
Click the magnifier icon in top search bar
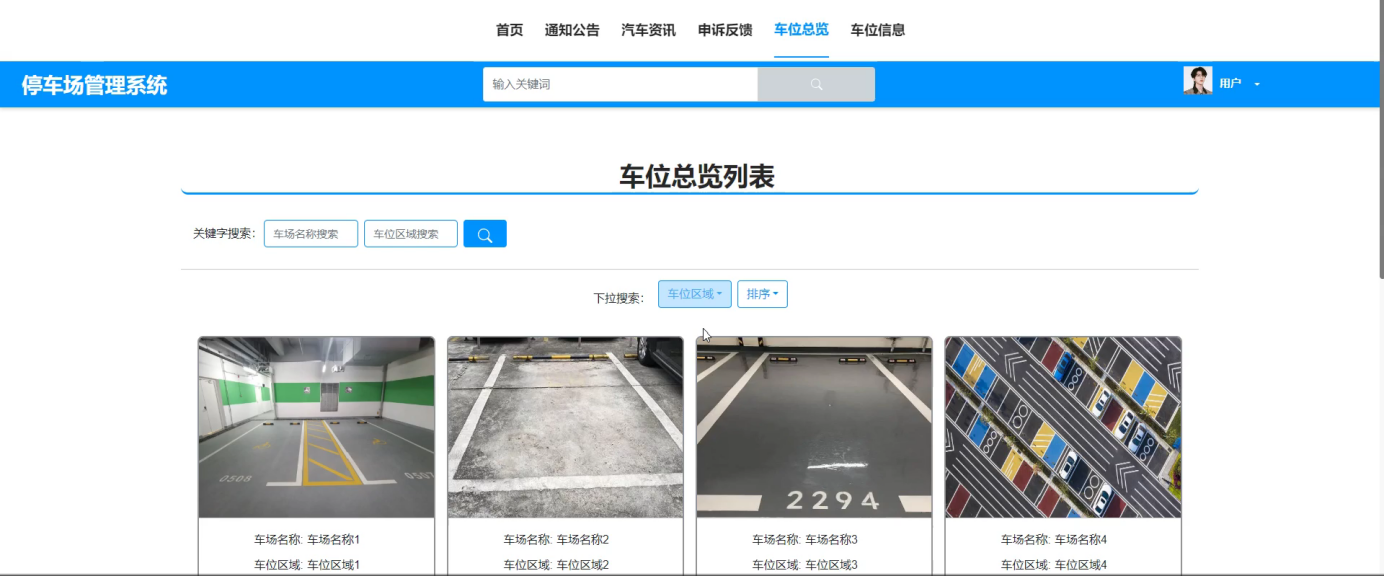pyautogui.click(x=816, y=85)
